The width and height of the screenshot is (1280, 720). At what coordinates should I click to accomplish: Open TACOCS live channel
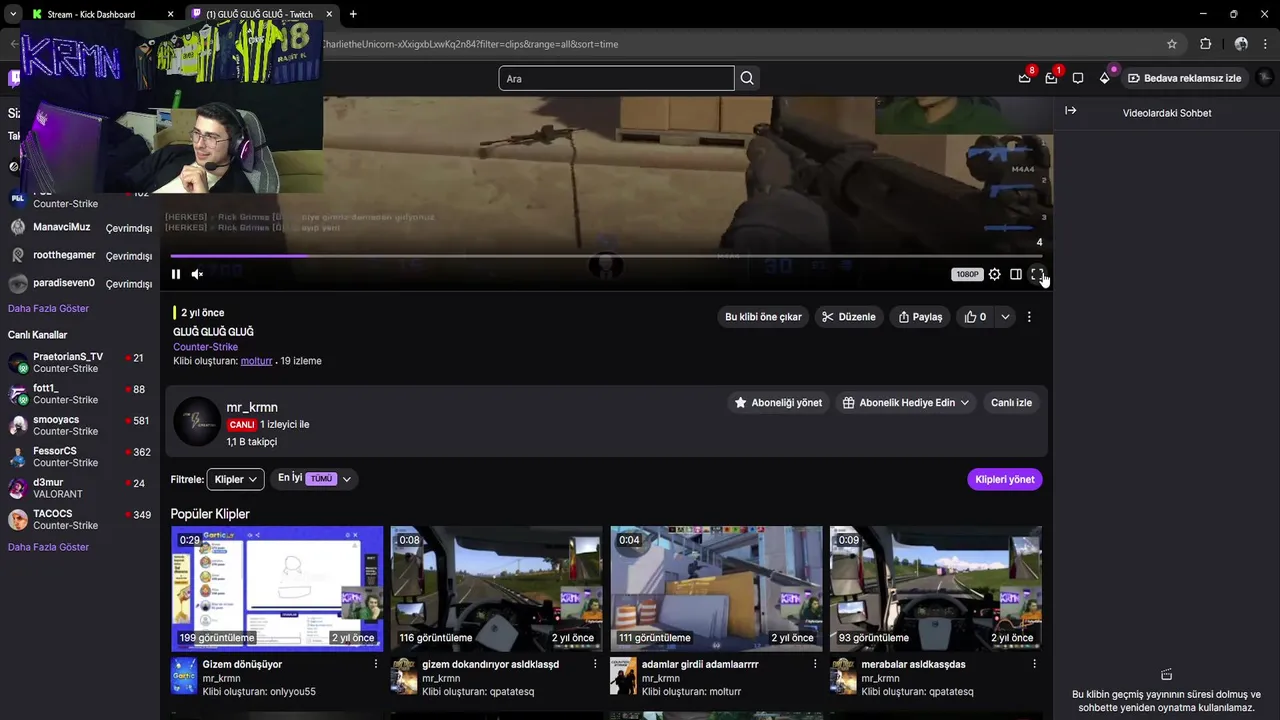click(x=80, y=519)
